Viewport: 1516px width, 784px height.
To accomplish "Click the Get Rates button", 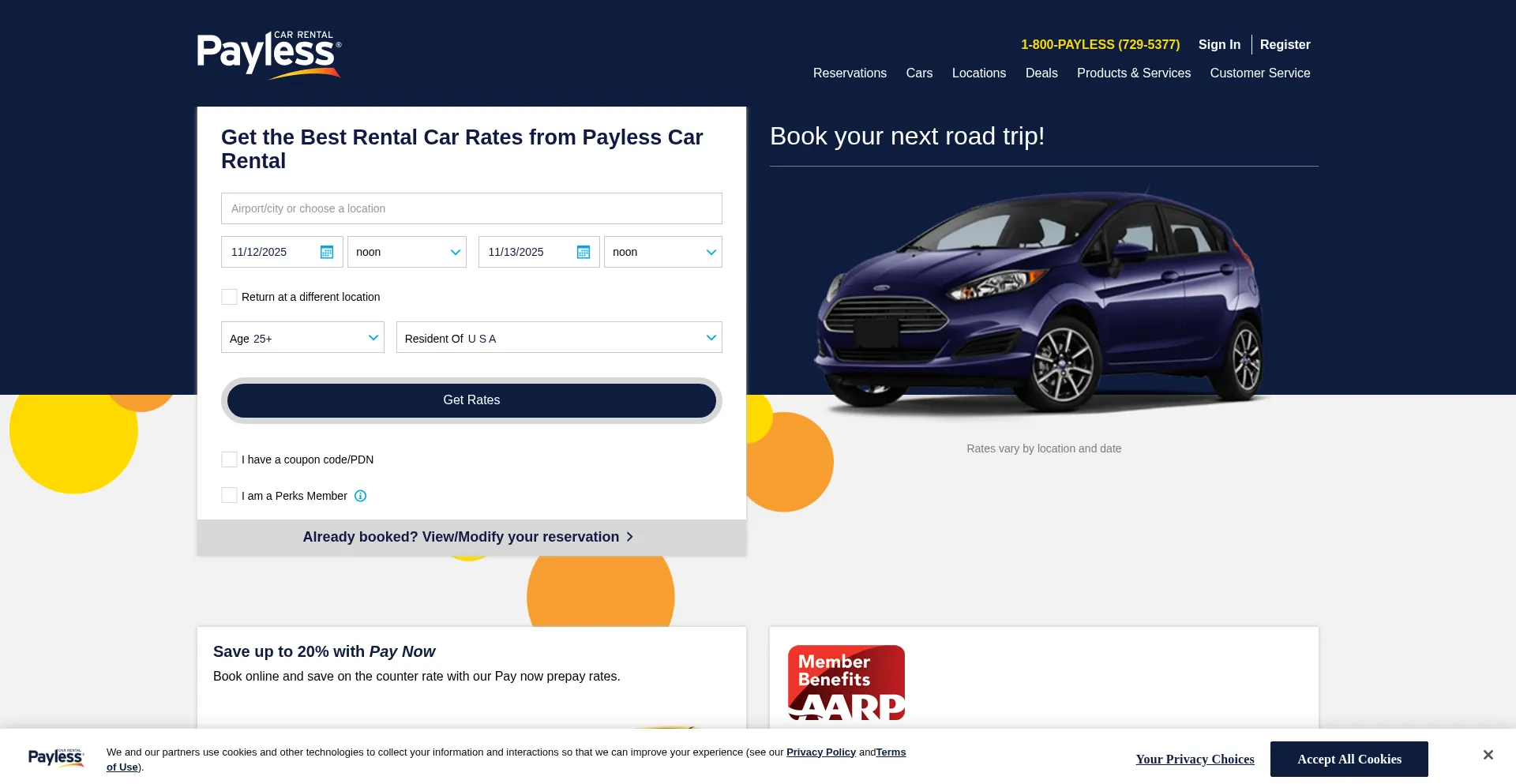I will 471,400.
